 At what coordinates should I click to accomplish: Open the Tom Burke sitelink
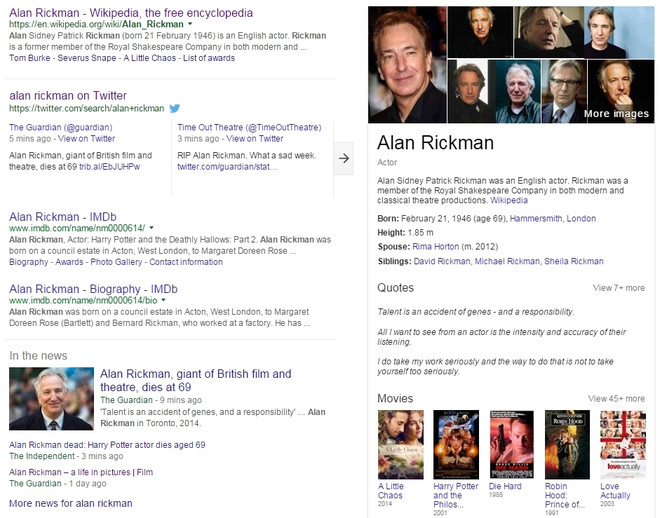pos(29,58)
